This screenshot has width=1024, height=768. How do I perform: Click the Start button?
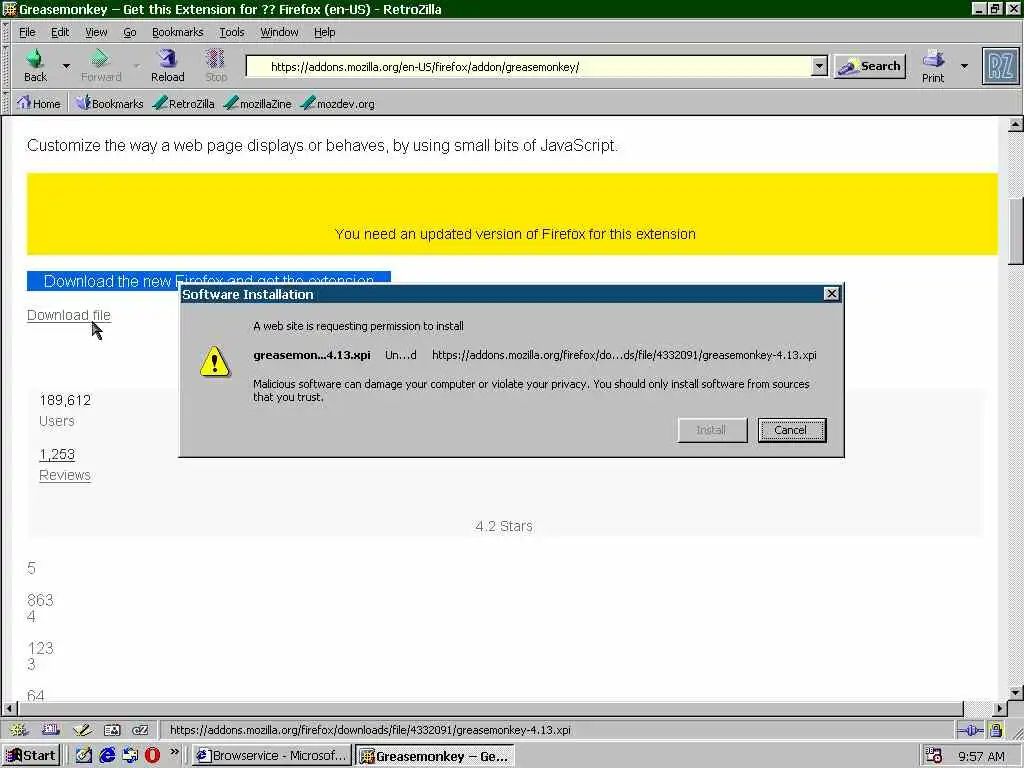point(31,756)
